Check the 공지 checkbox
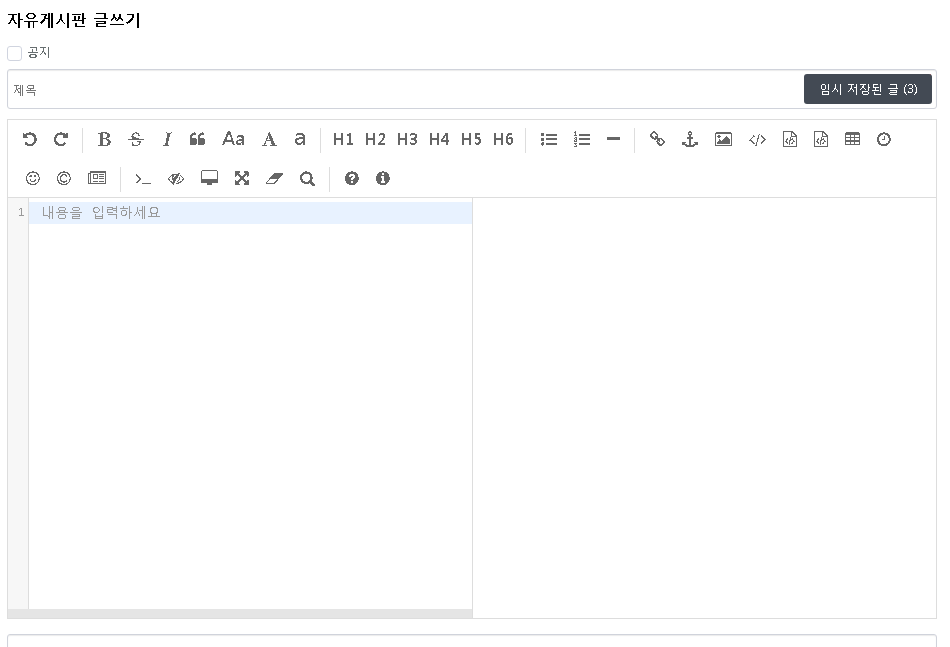The width and height of the screenshot is (950, 647). (15, 53)
